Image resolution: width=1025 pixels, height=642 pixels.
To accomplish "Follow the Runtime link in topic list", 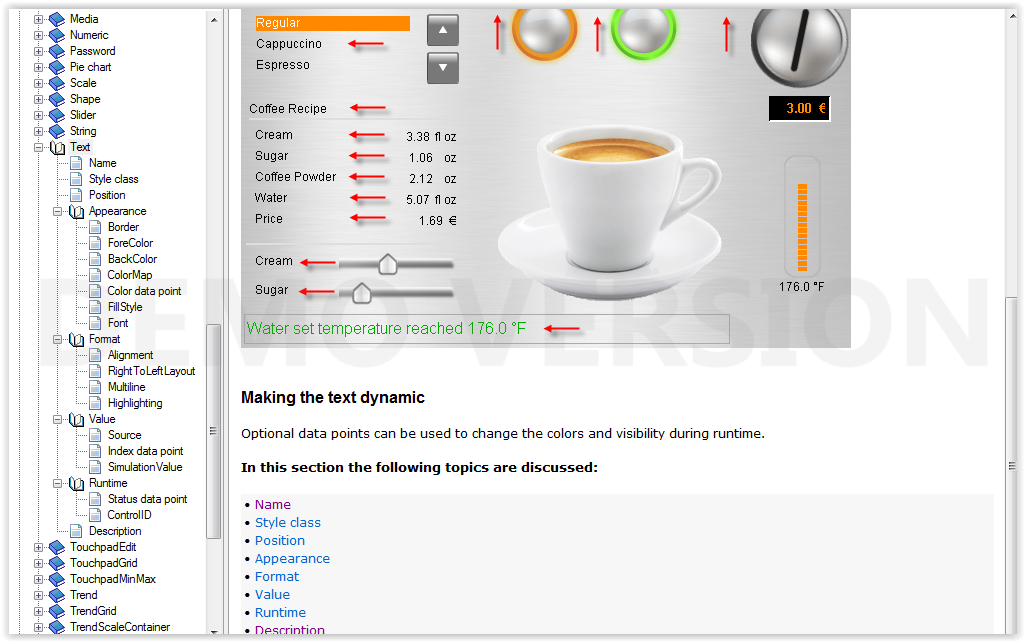I will 280,613.
